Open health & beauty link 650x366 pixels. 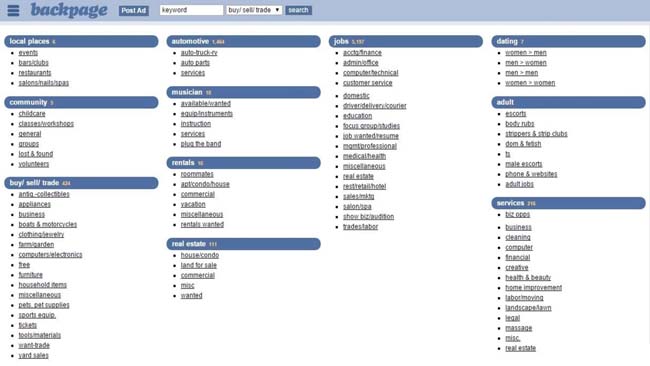[528, 278]
